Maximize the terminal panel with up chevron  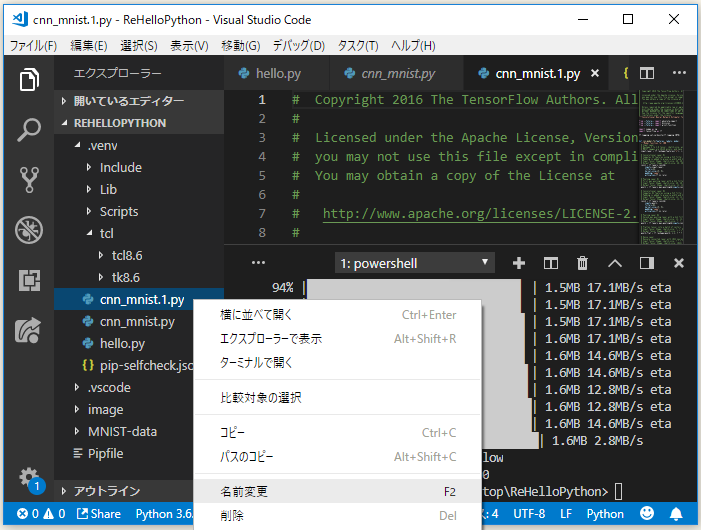click(615, 263)
